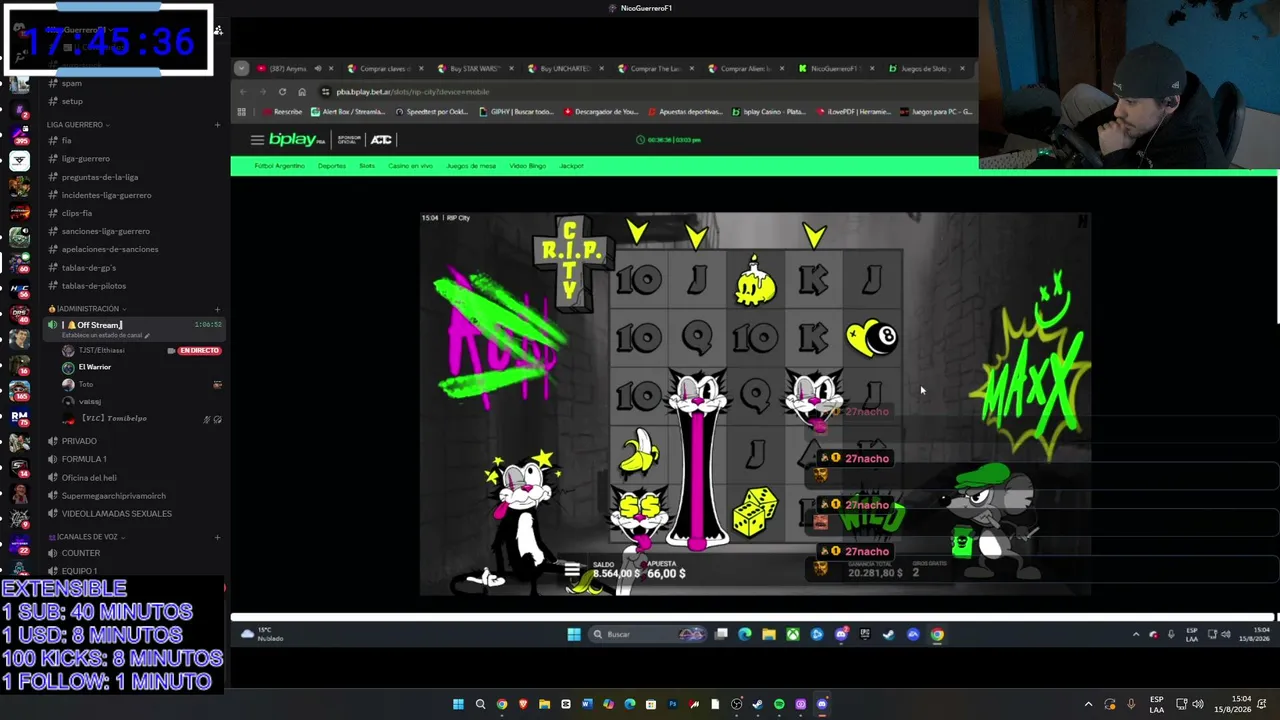Open Casino en vivo in bplay navigation
Screen dimensions: 1280x720
click(x=410, y=166)
